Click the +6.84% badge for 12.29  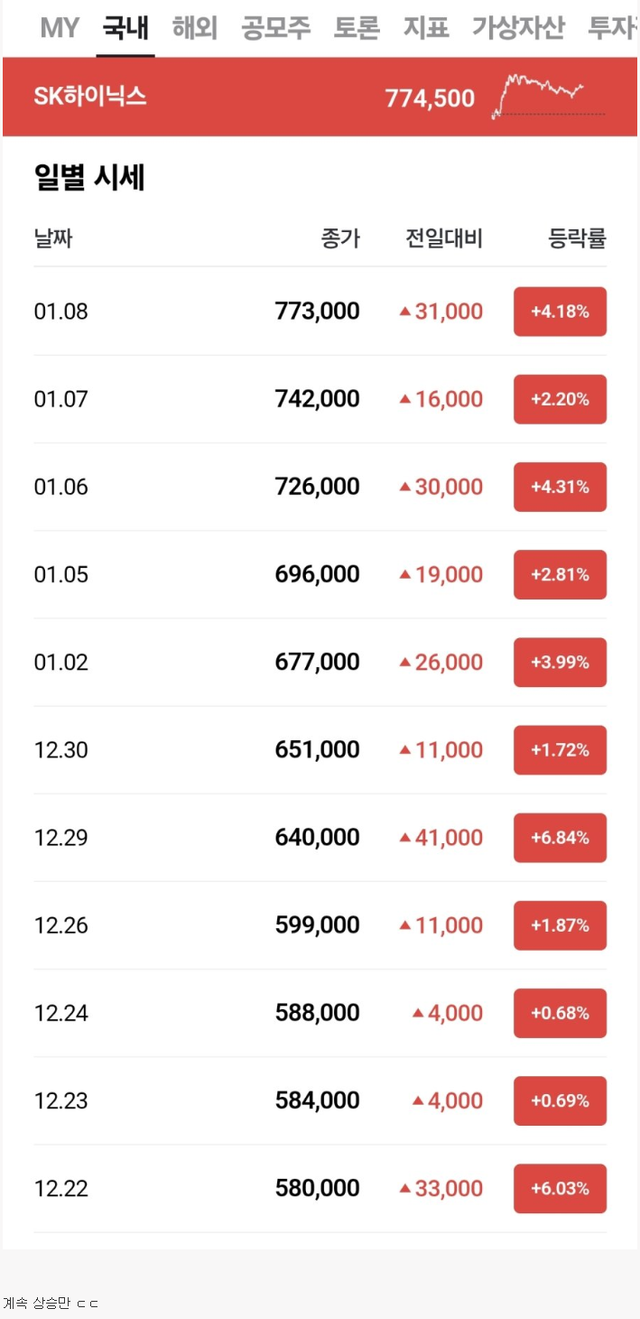(560, 837)
